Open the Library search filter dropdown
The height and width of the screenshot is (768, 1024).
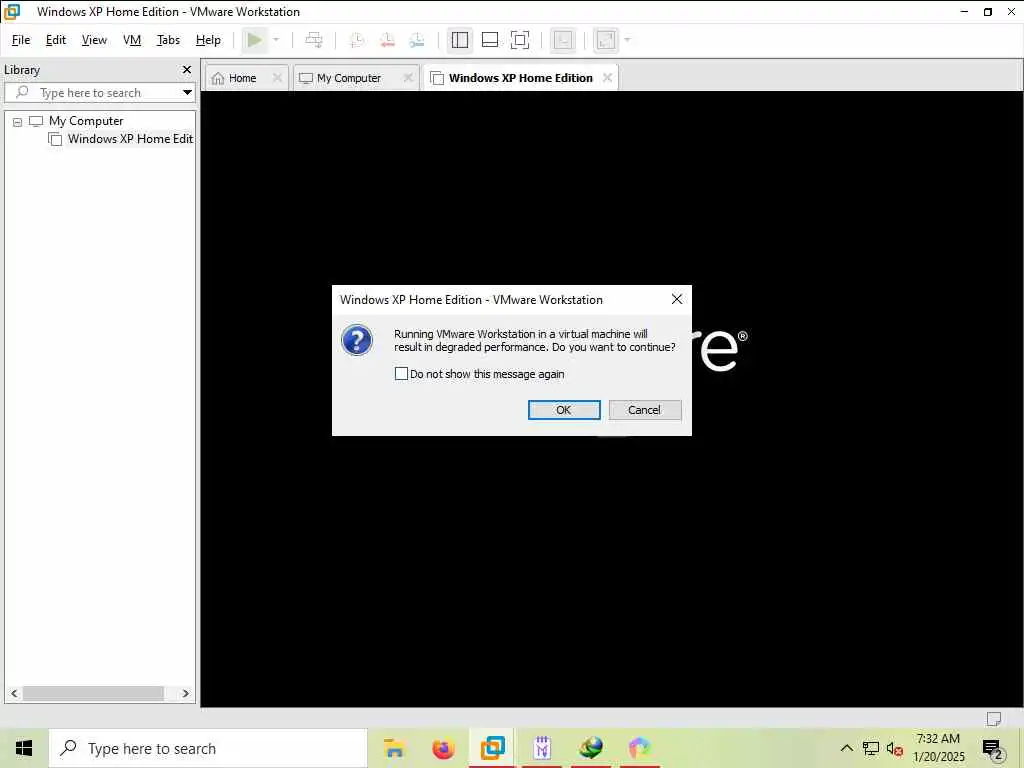[x=187, y=92]
